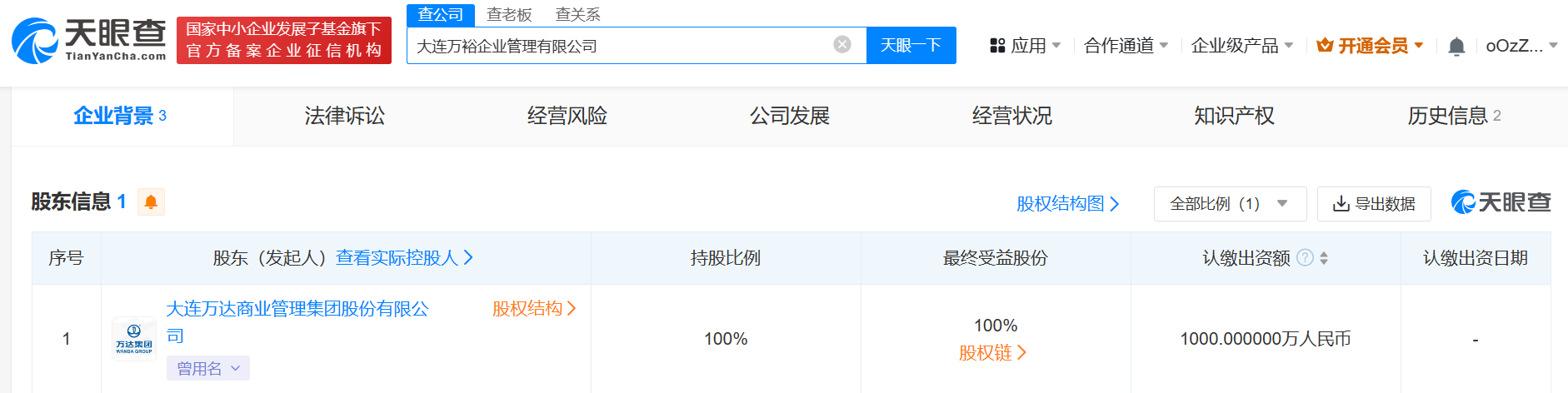Viewport: 1568px width, 393px height.
Task: Click the 导出数据 download button
Action: tap(1374, 204)
